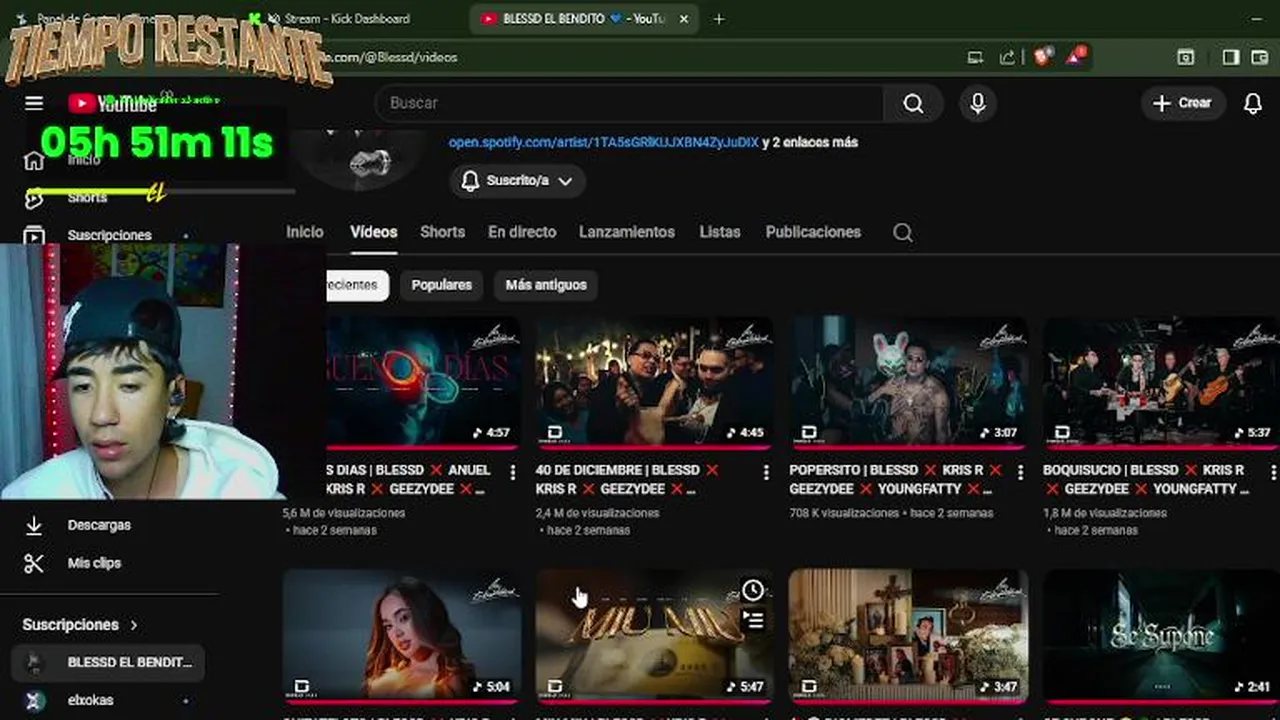Open the YouTube hamburger guide menu
The image size is (1280, 720).
tap(34, 103)
